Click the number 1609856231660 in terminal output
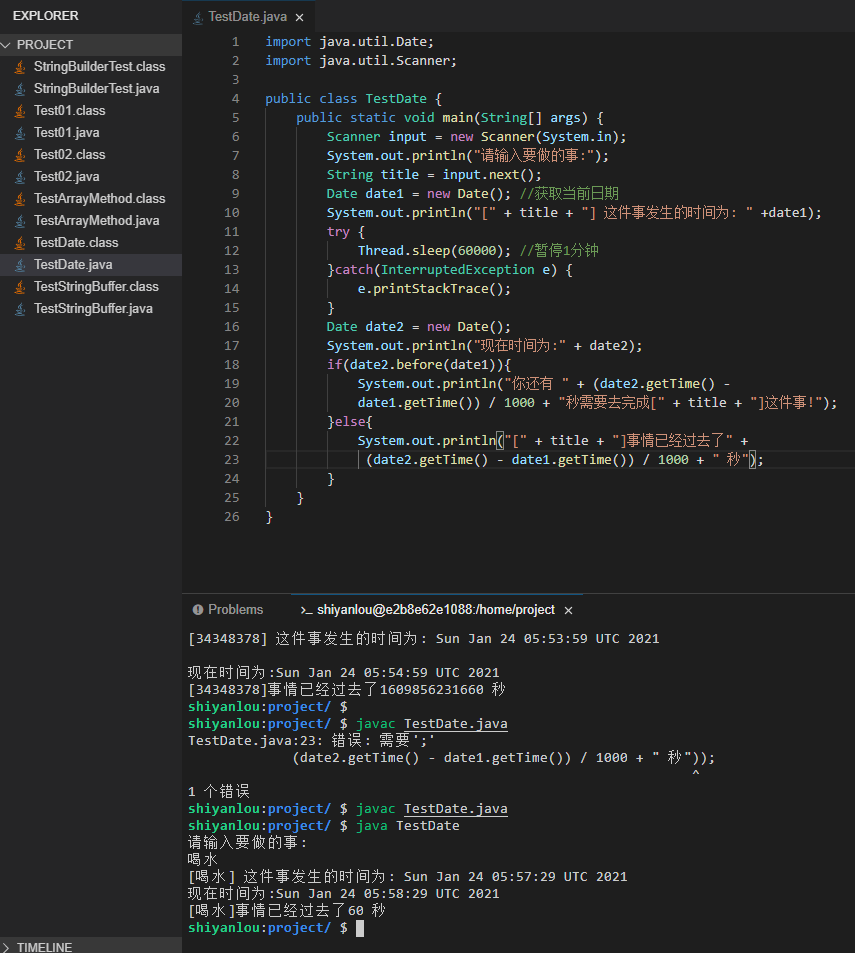The image size is (855, 953). tap(431, 690)
